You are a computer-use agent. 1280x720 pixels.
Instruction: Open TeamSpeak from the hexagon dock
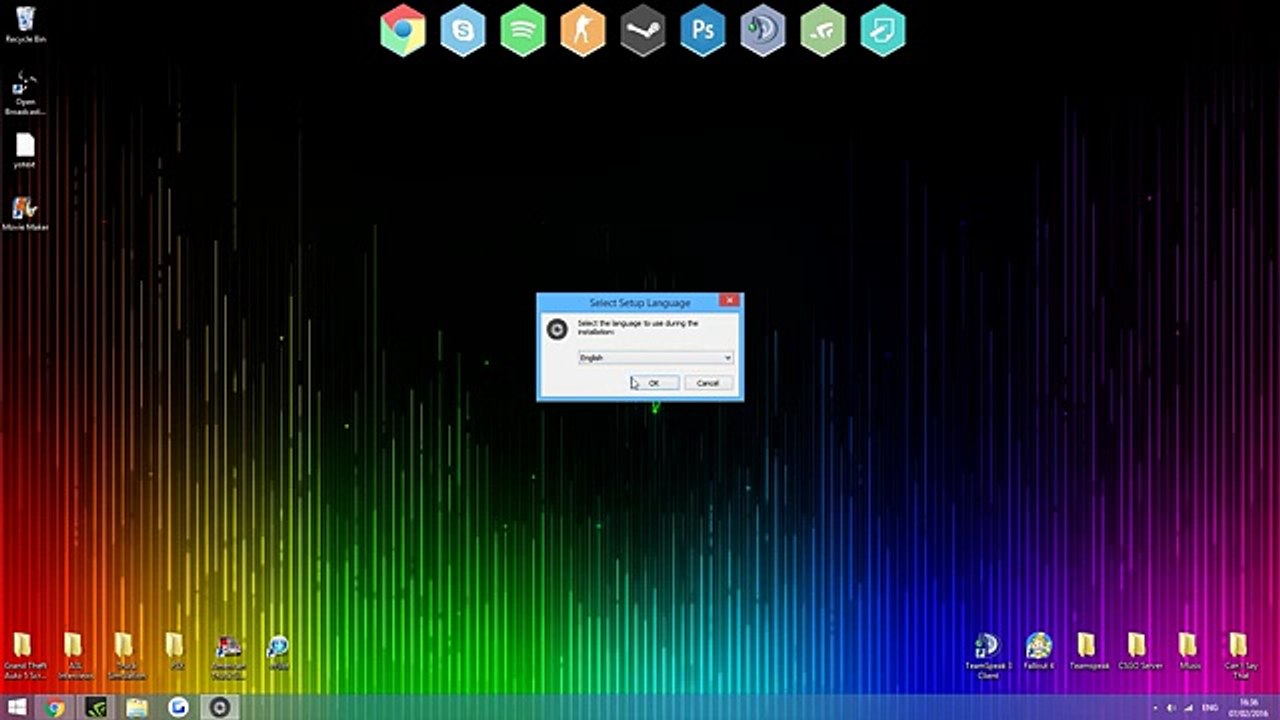coord(763,31)
